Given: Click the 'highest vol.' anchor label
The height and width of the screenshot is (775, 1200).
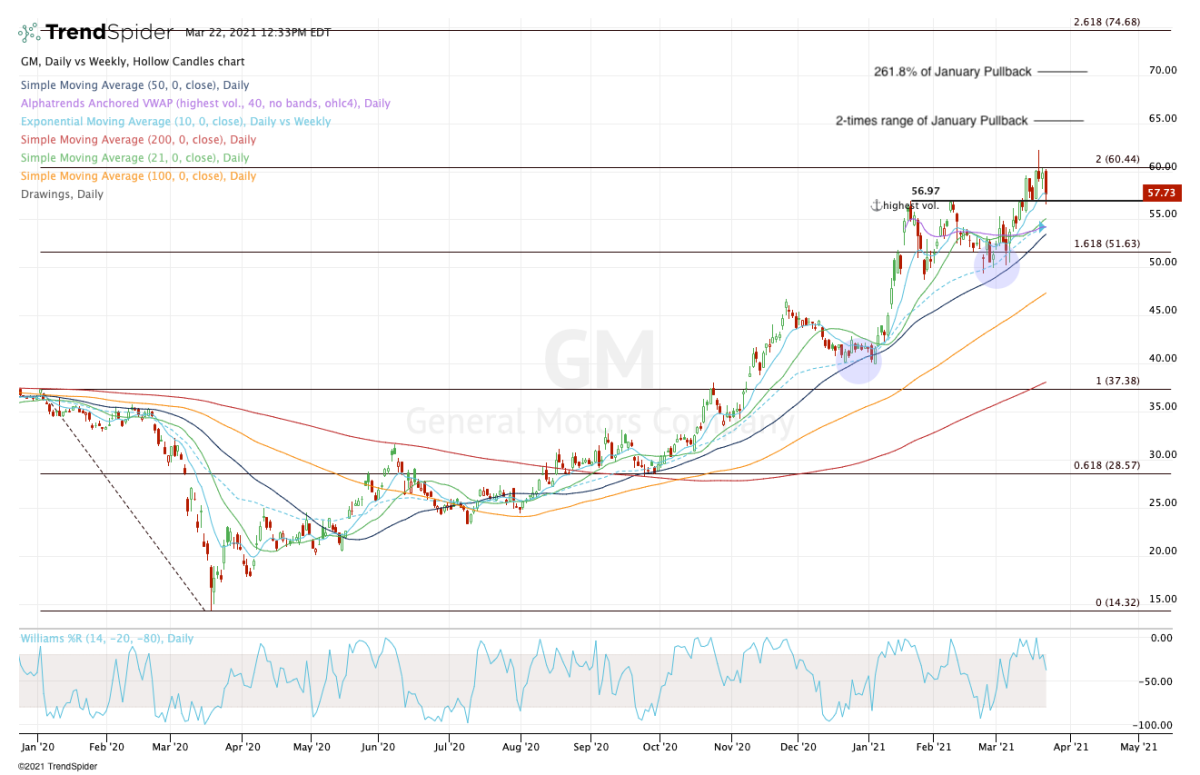Looking at the screenshot, I should [913, 205].
